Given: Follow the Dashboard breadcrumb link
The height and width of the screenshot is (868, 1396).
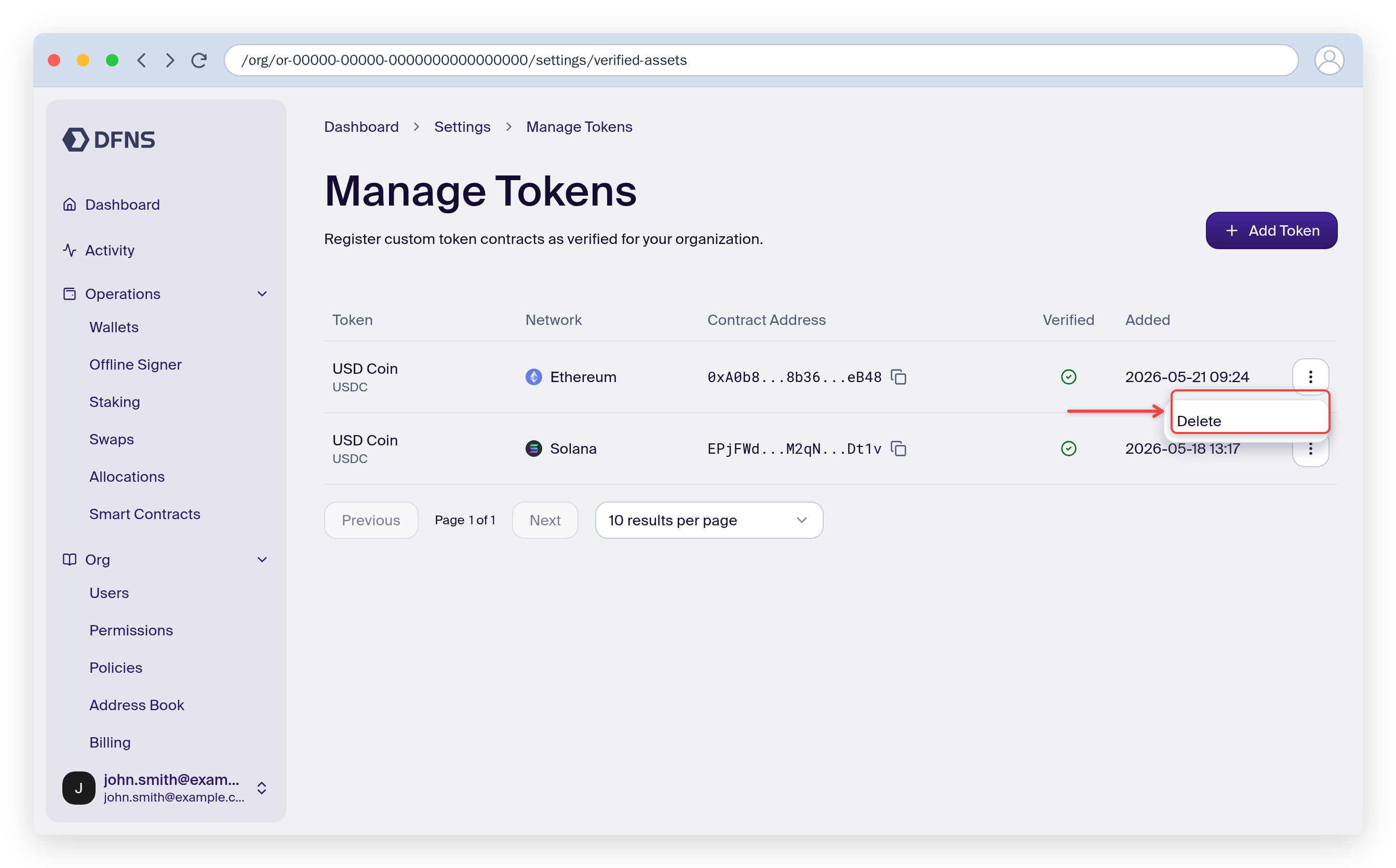Looking at the screenshot, I should [x=361, y=127].
